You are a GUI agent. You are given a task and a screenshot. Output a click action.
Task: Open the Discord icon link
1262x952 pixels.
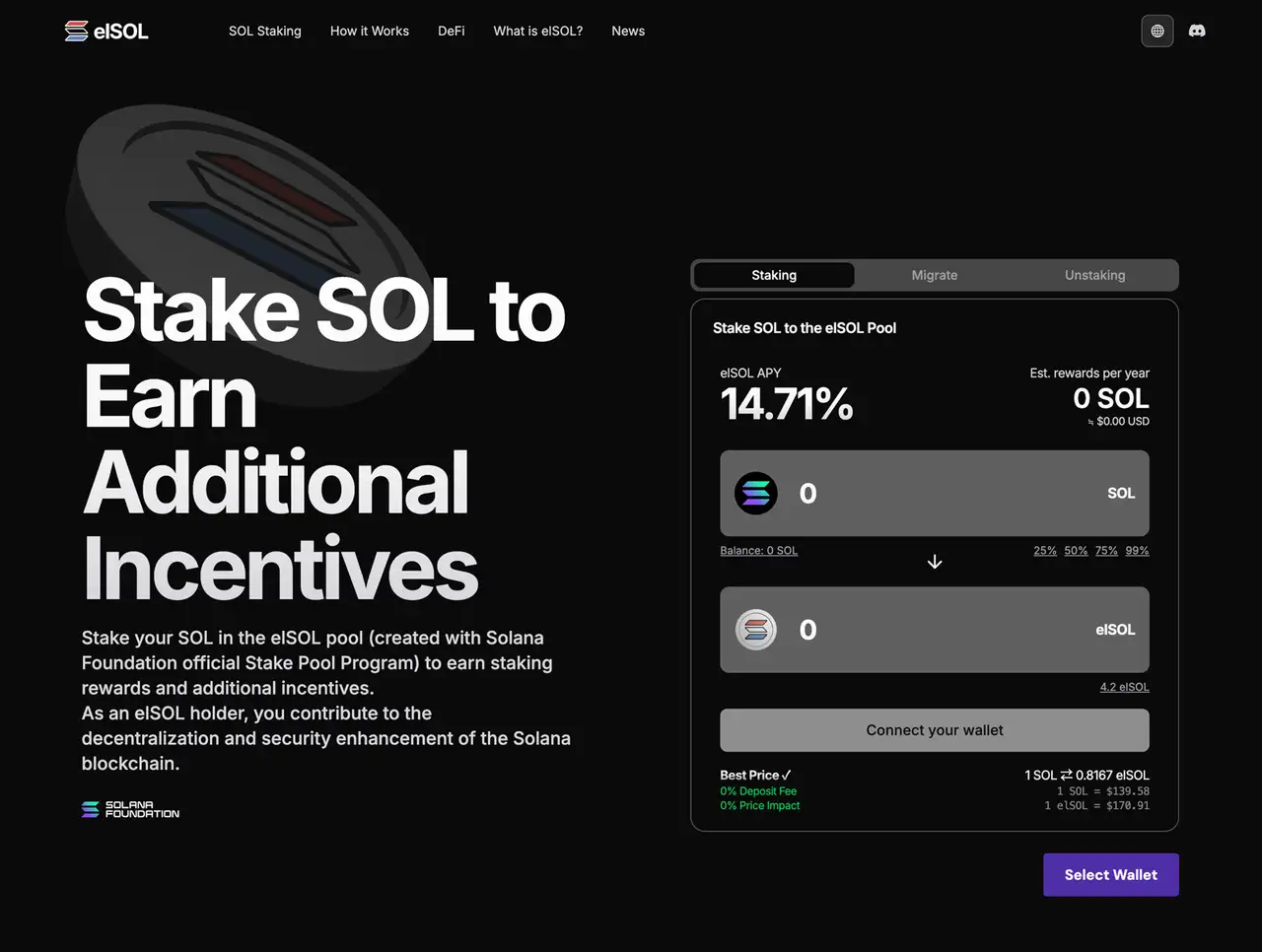coord(1197,32)
